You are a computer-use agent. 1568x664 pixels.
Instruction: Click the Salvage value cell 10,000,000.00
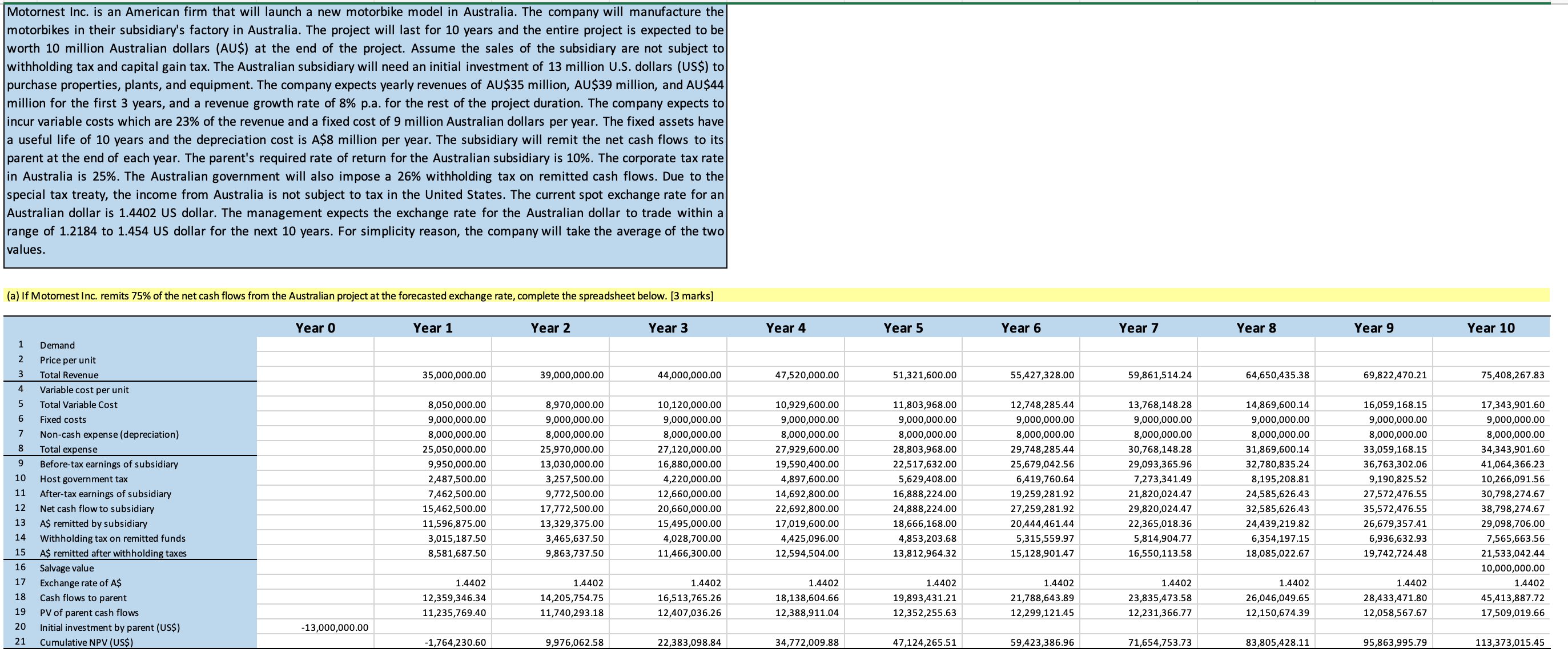1512,568
